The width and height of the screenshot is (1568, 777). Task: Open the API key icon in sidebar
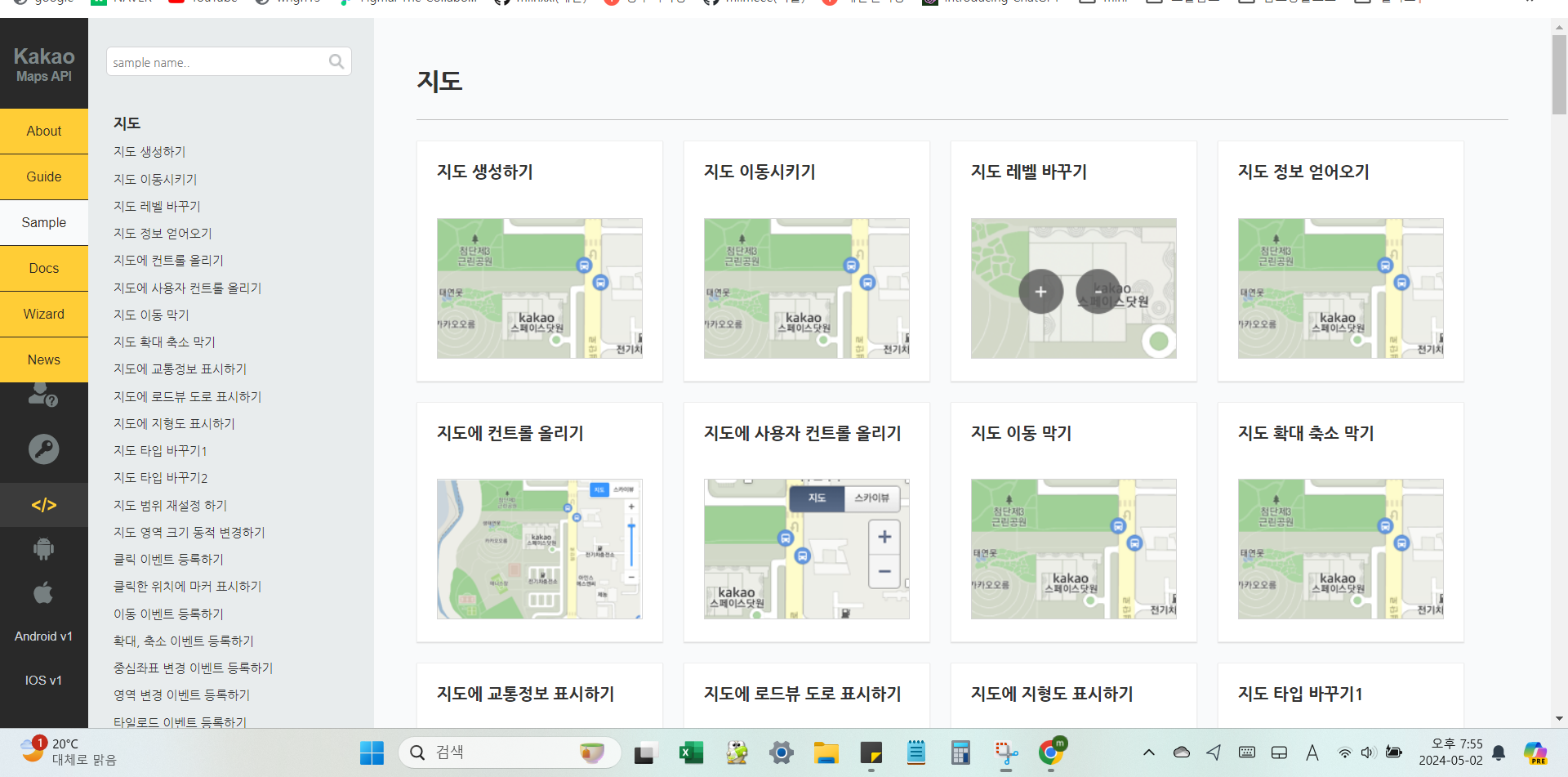tap(43, 449)
